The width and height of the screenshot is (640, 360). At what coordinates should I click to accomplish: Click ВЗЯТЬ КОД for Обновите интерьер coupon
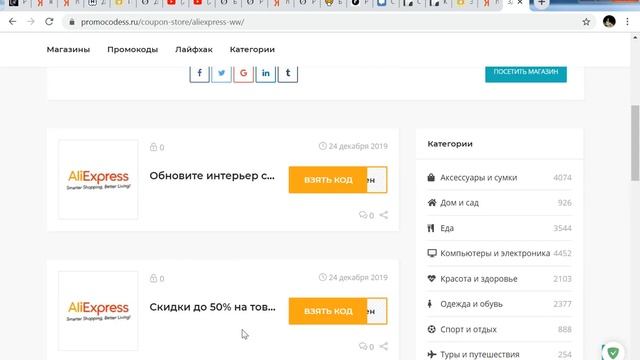point(328,180)
